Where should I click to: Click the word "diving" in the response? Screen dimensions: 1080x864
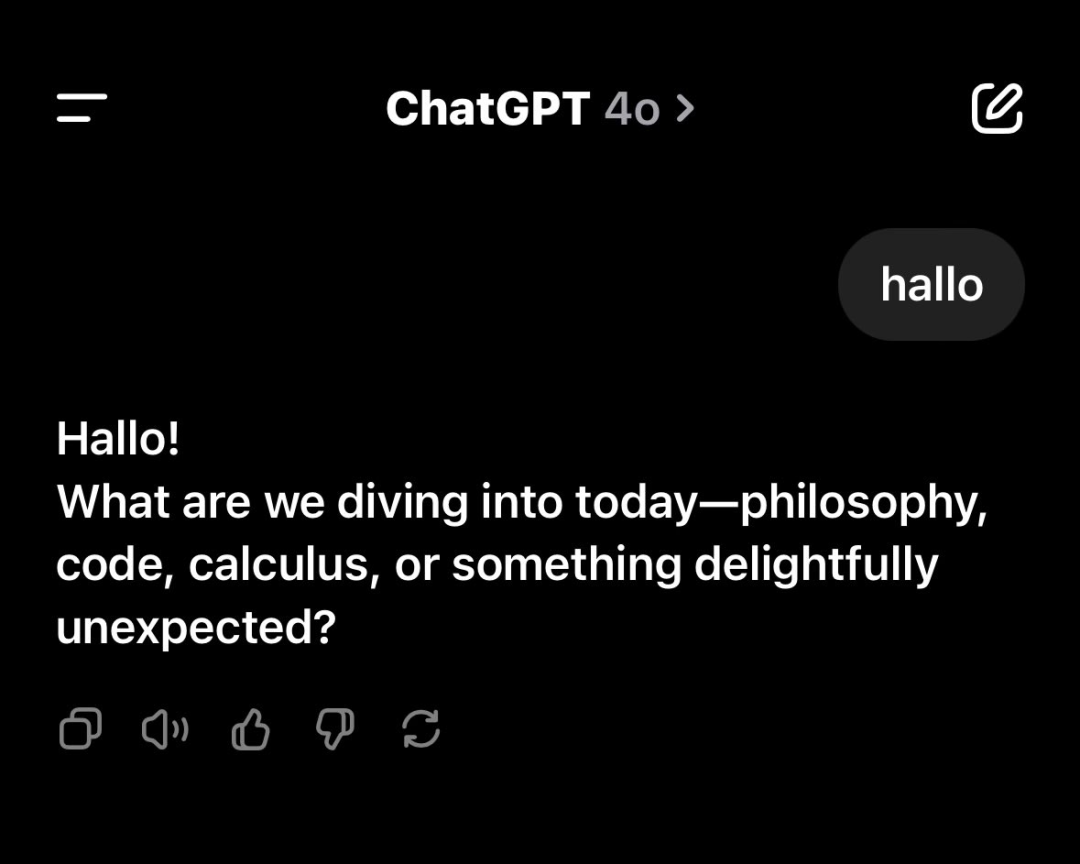pyautogui.click(x=402, y=502)
